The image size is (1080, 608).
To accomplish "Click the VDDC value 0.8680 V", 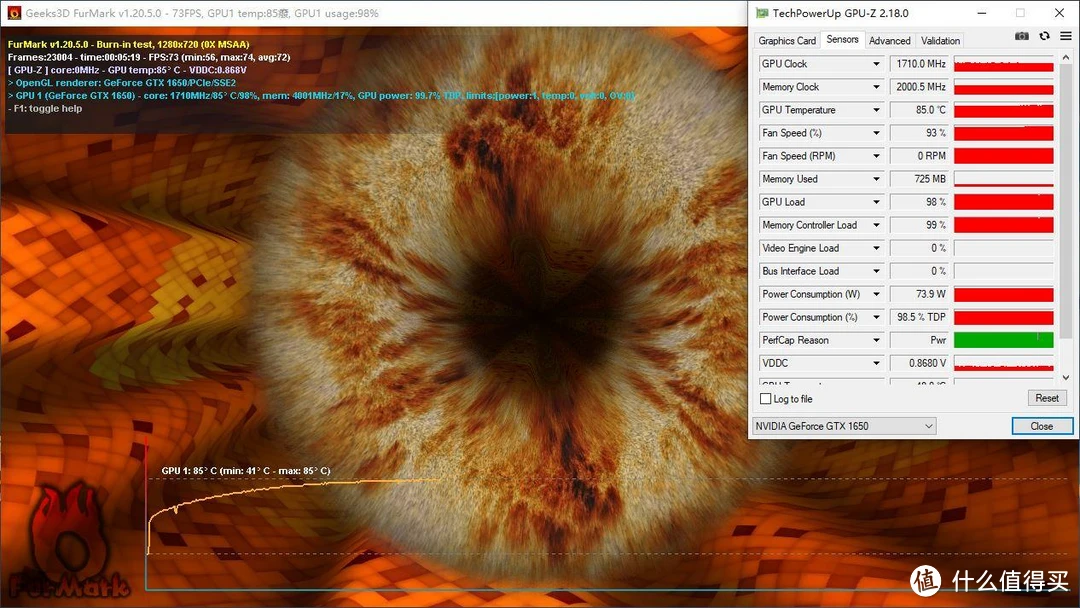I will [927, 364].
